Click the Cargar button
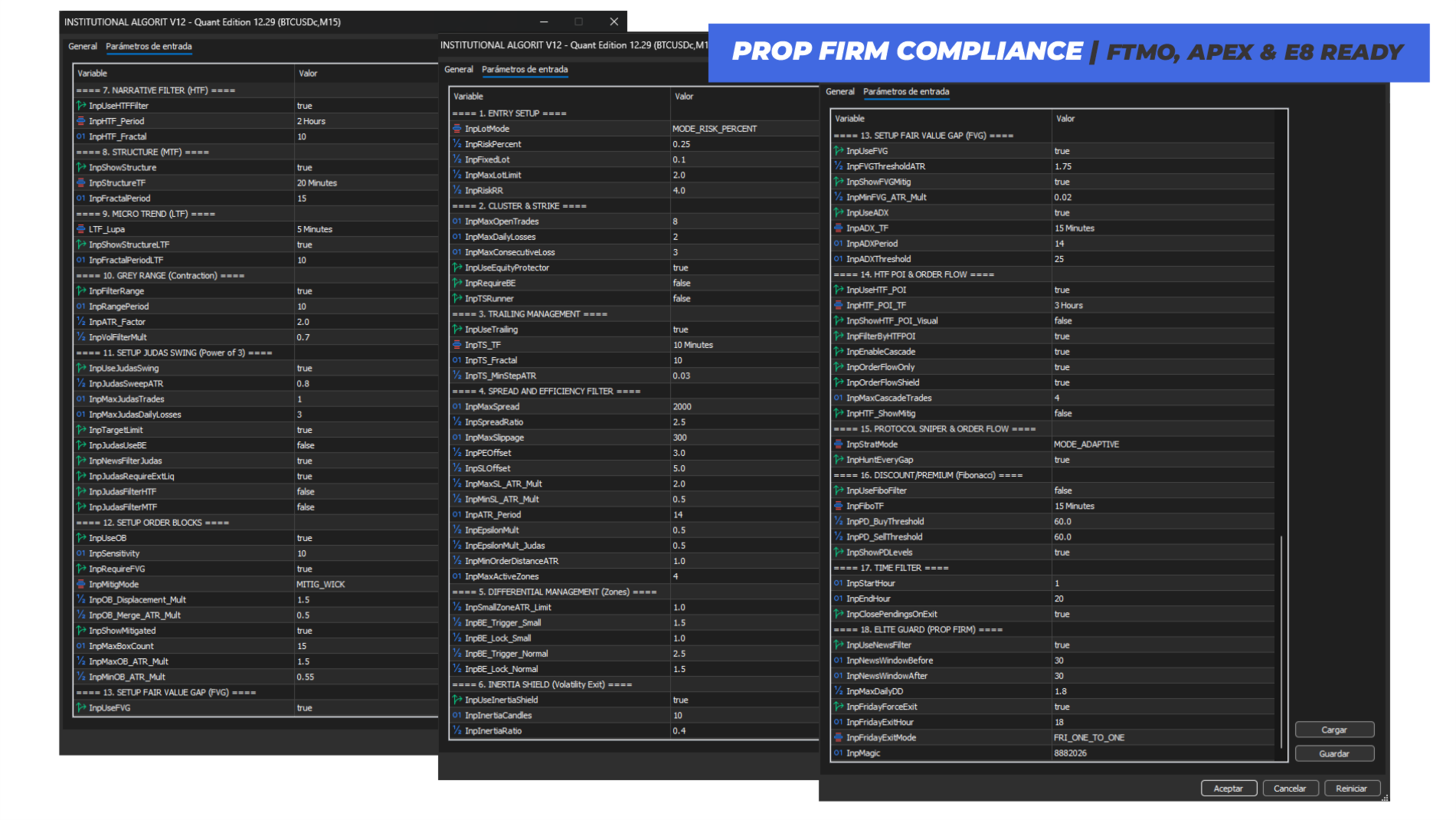This screenshot has width=1456, height=820. click(1334, 730)
